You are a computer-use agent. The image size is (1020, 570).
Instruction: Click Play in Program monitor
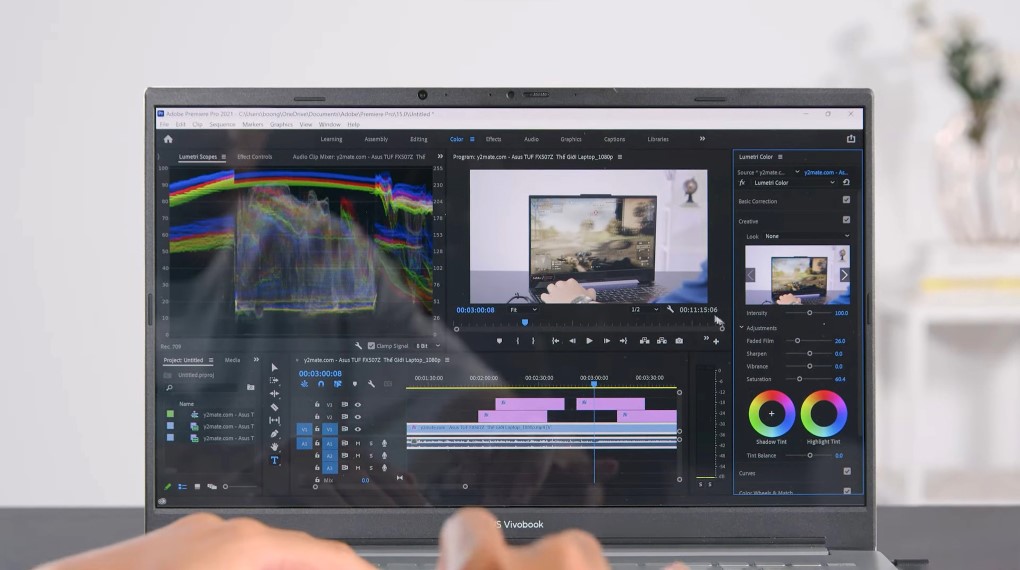(x=589, y=340)
